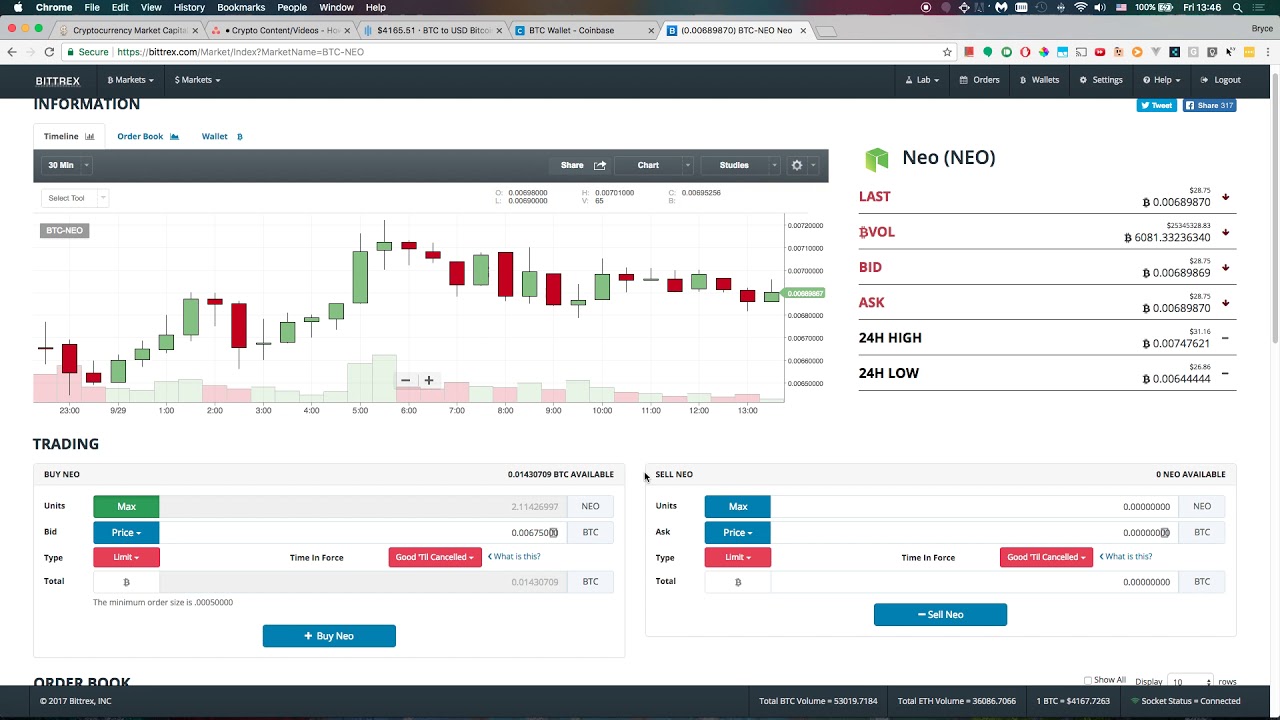Screen dimensions: 1280x720
Task: Open the volume menu bar icon
Action: [1100, 7]
